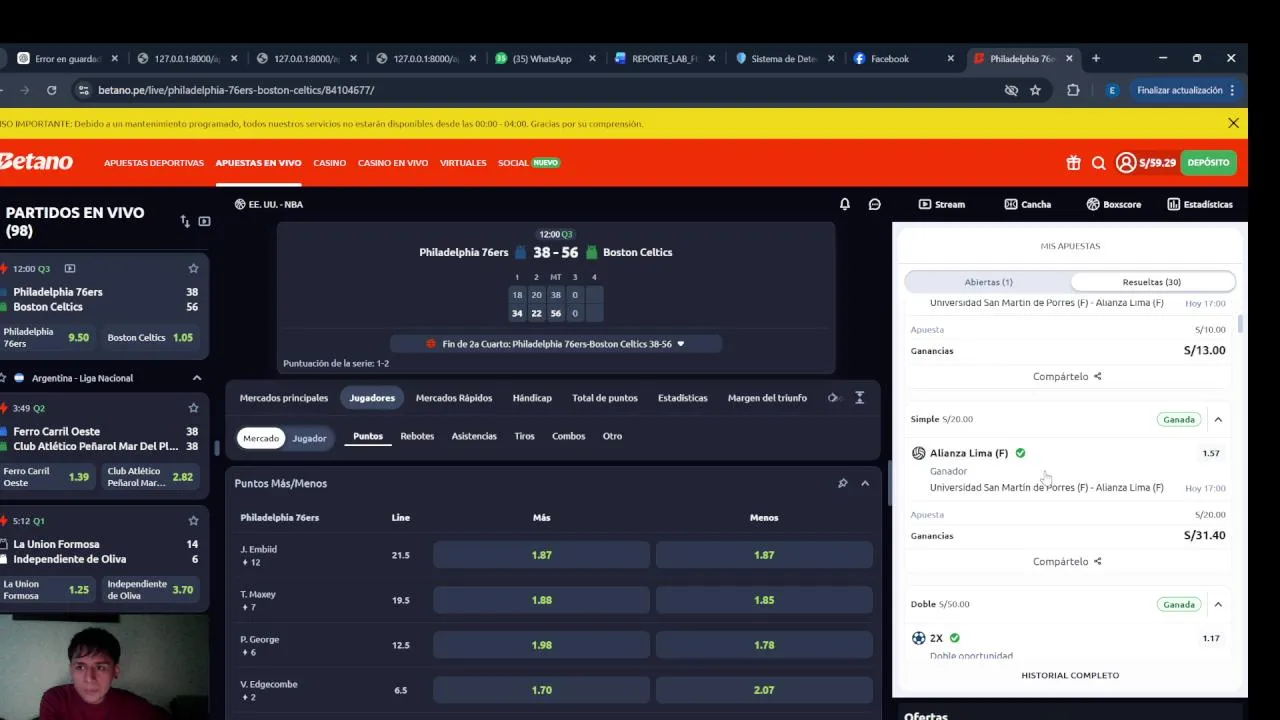Screen dimensions: 1280x720
Task: Bet Independiente de Oliva 3.70
Action: [150, 590]
